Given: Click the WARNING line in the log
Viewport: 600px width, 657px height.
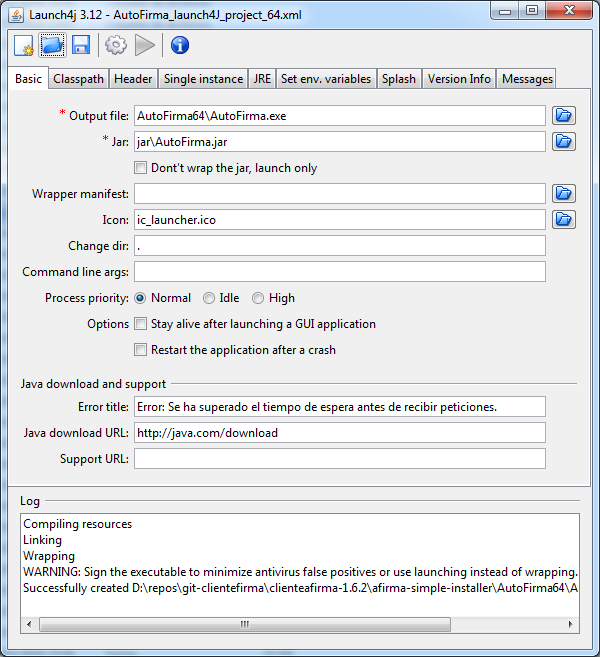Looking at the screenshot, I should pyautogui.click(x=300, y=572).
